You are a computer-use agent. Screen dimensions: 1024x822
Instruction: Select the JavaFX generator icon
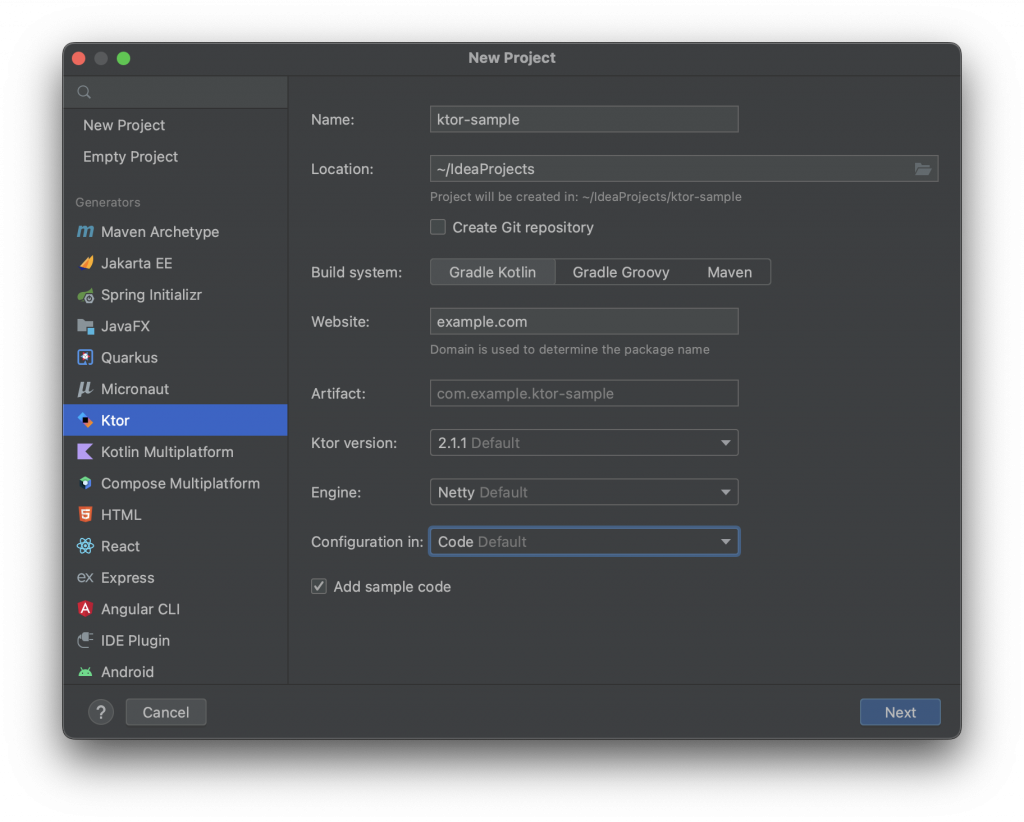coord(86,326)
